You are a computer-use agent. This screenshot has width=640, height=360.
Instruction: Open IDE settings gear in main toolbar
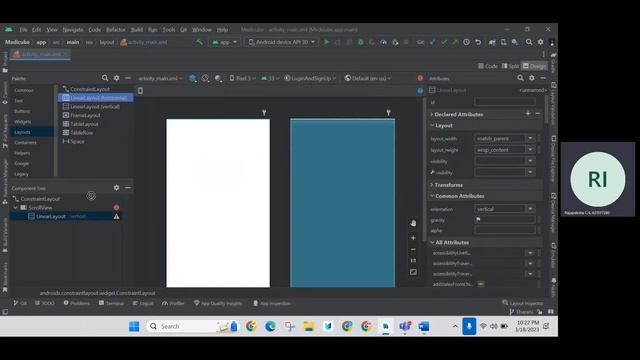pos(540,42)
